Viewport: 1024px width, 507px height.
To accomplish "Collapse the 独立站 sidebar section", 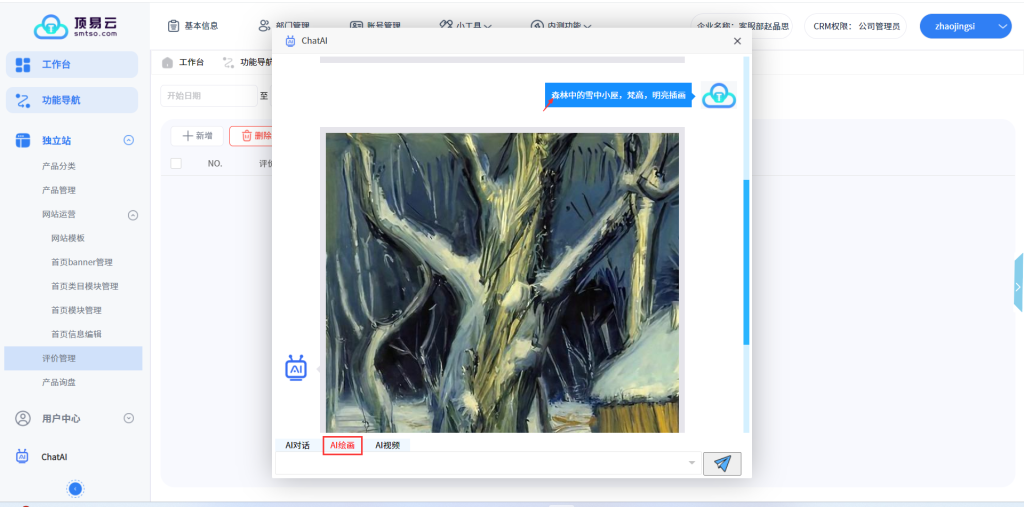I will [128, 141].
